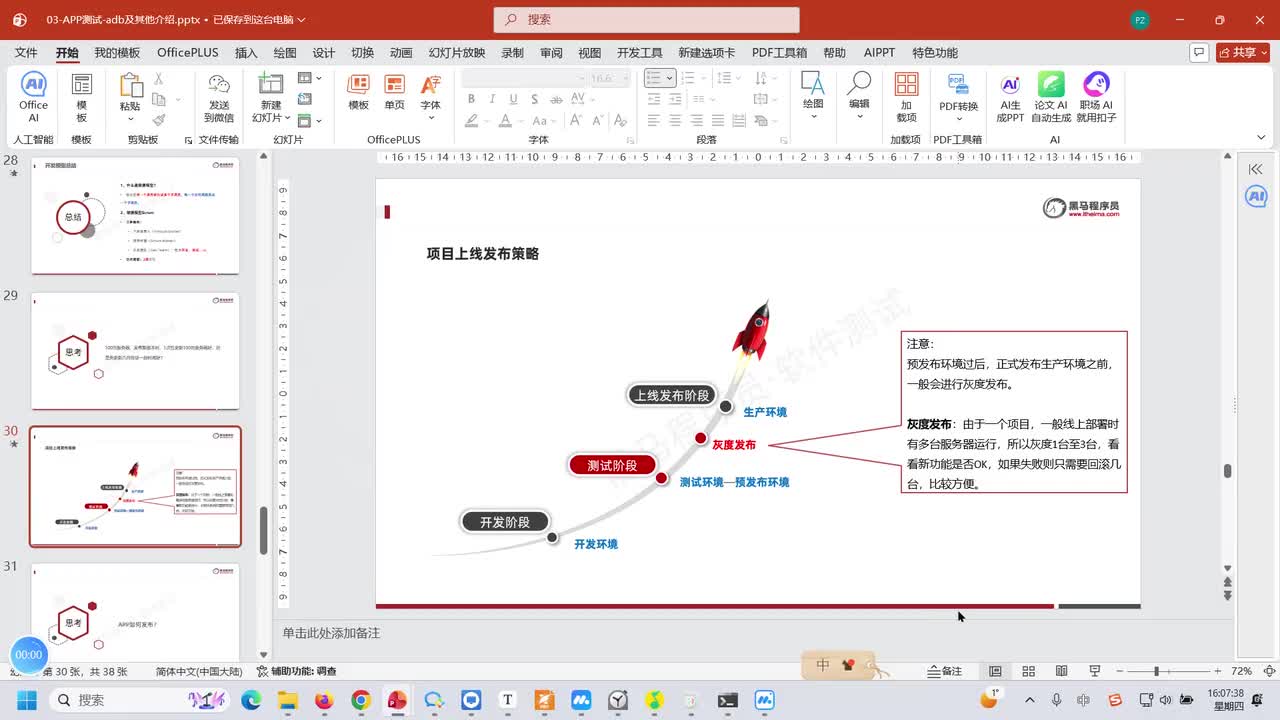The height and width of the screenshot is (720, 1280).
Task: Click 简体中文(中国大陆) language indicator
Action: (198, 671)
